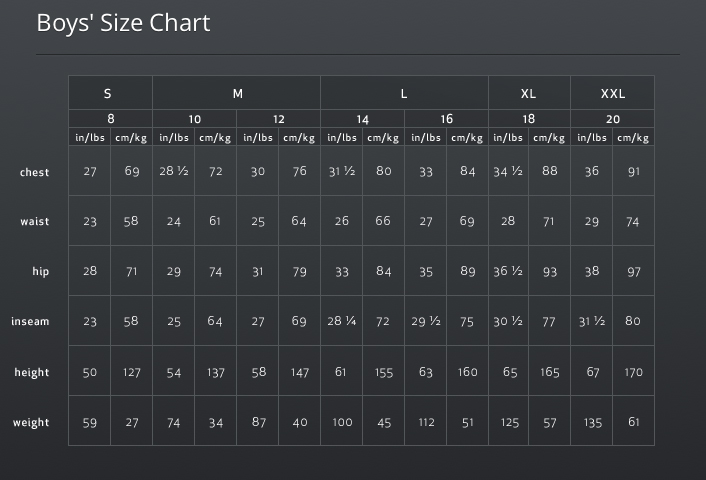The height and width of the screenshot is (480, 706).
Task: Click the numeric size 20 header cell
Action: 612,119
